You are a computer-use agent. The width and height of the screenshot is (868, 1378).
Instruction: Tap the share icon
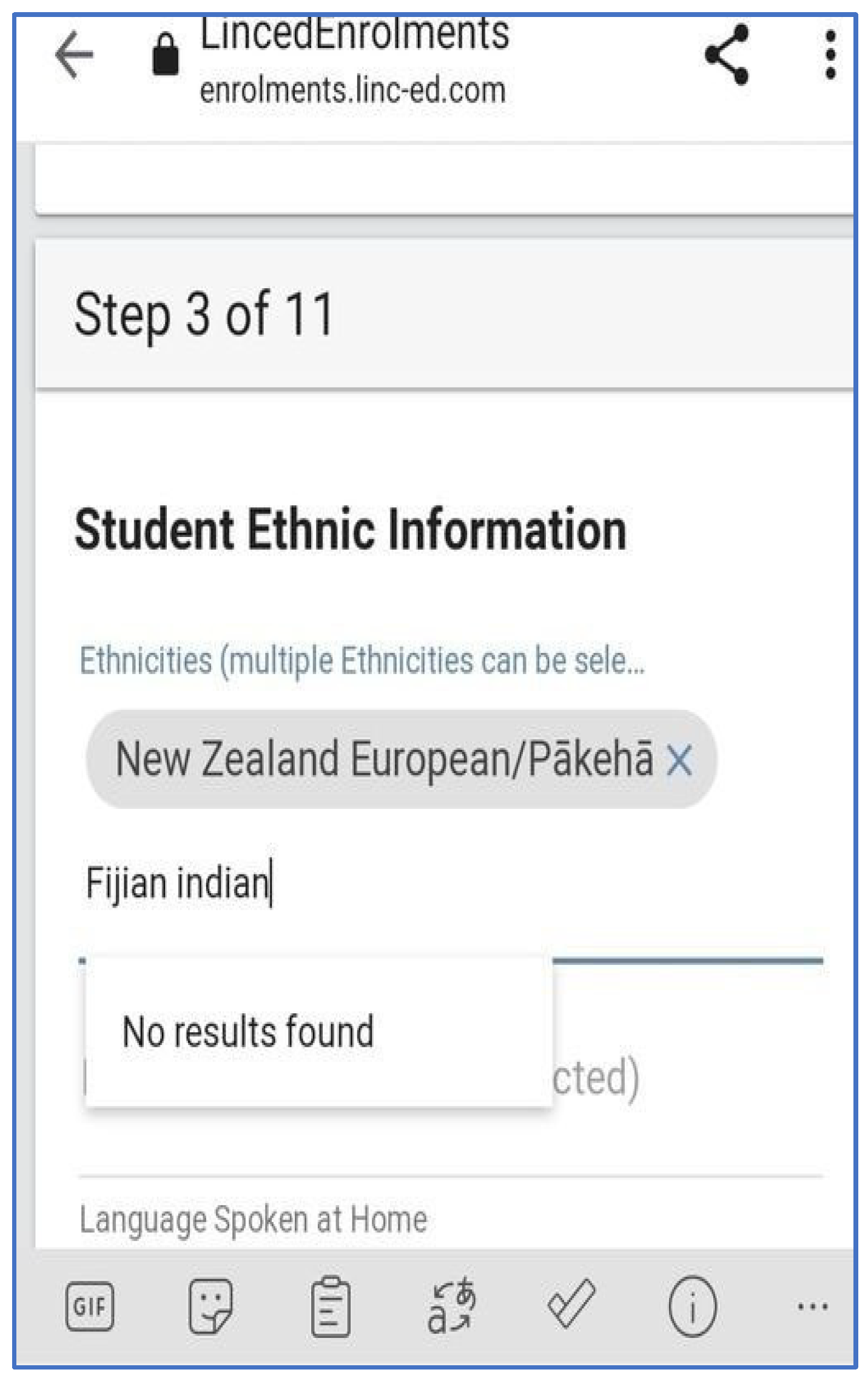tap(727, 55)
